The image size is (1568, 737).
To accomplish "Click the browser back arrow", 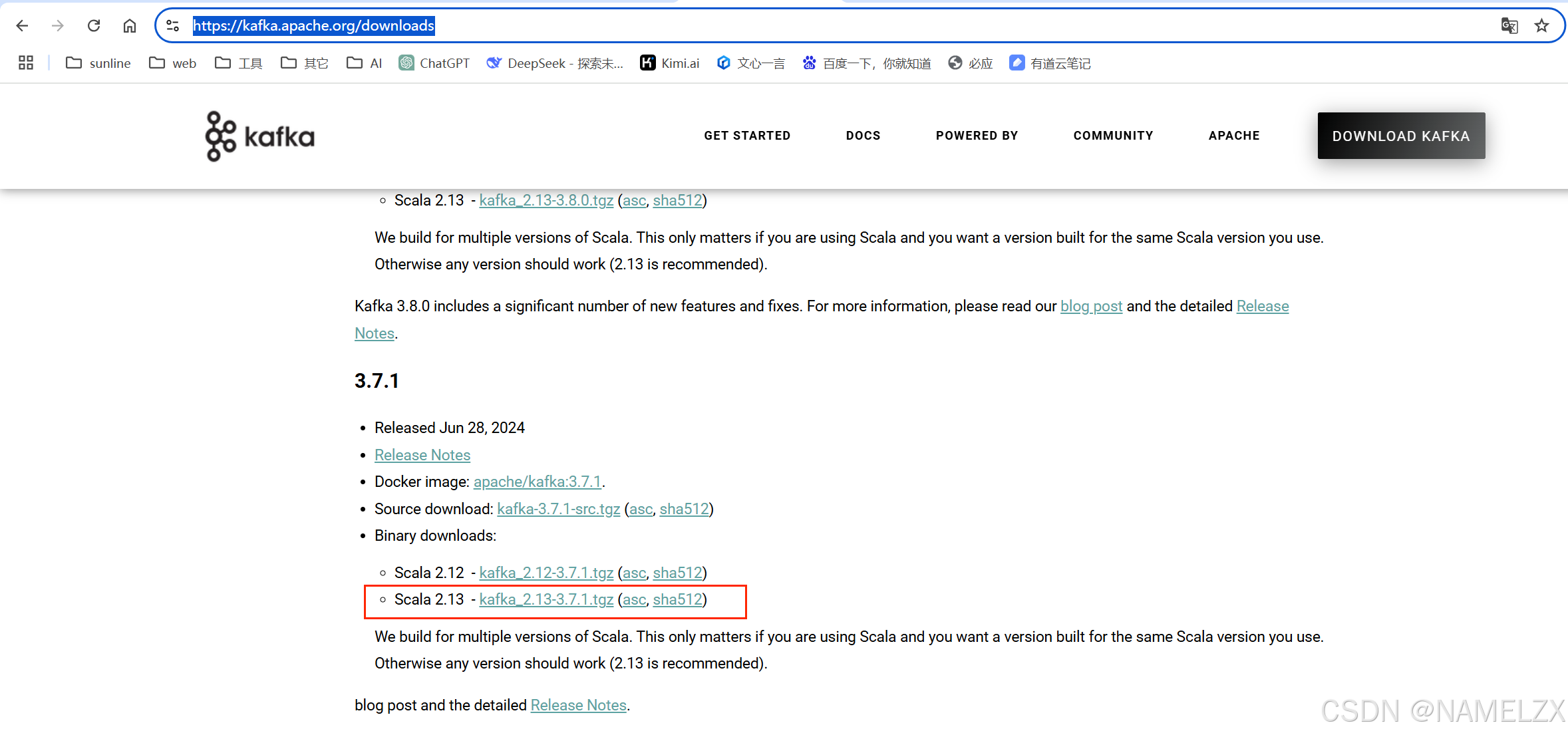I will pos(22,26).
